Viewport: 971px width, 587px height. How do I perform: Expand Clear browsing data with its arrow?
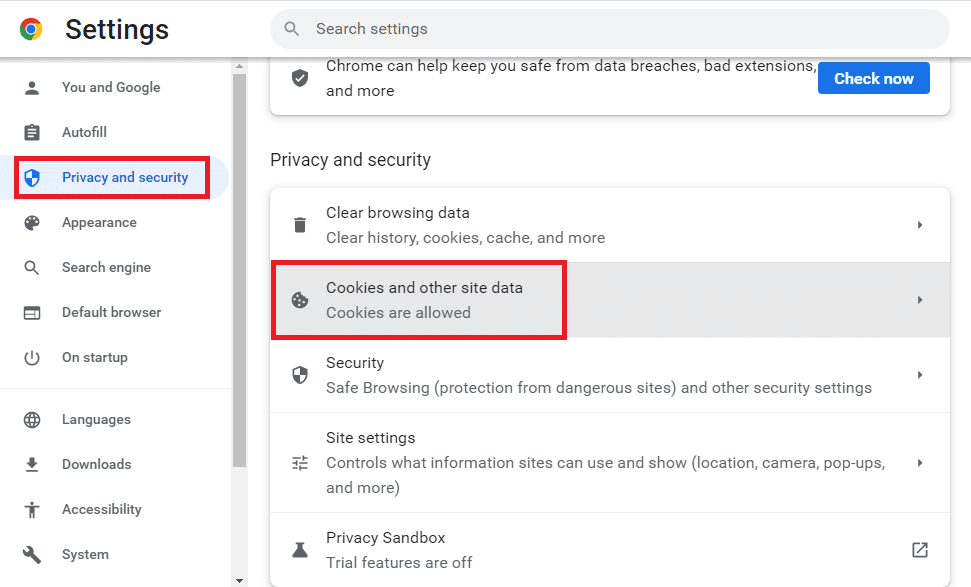920,225
